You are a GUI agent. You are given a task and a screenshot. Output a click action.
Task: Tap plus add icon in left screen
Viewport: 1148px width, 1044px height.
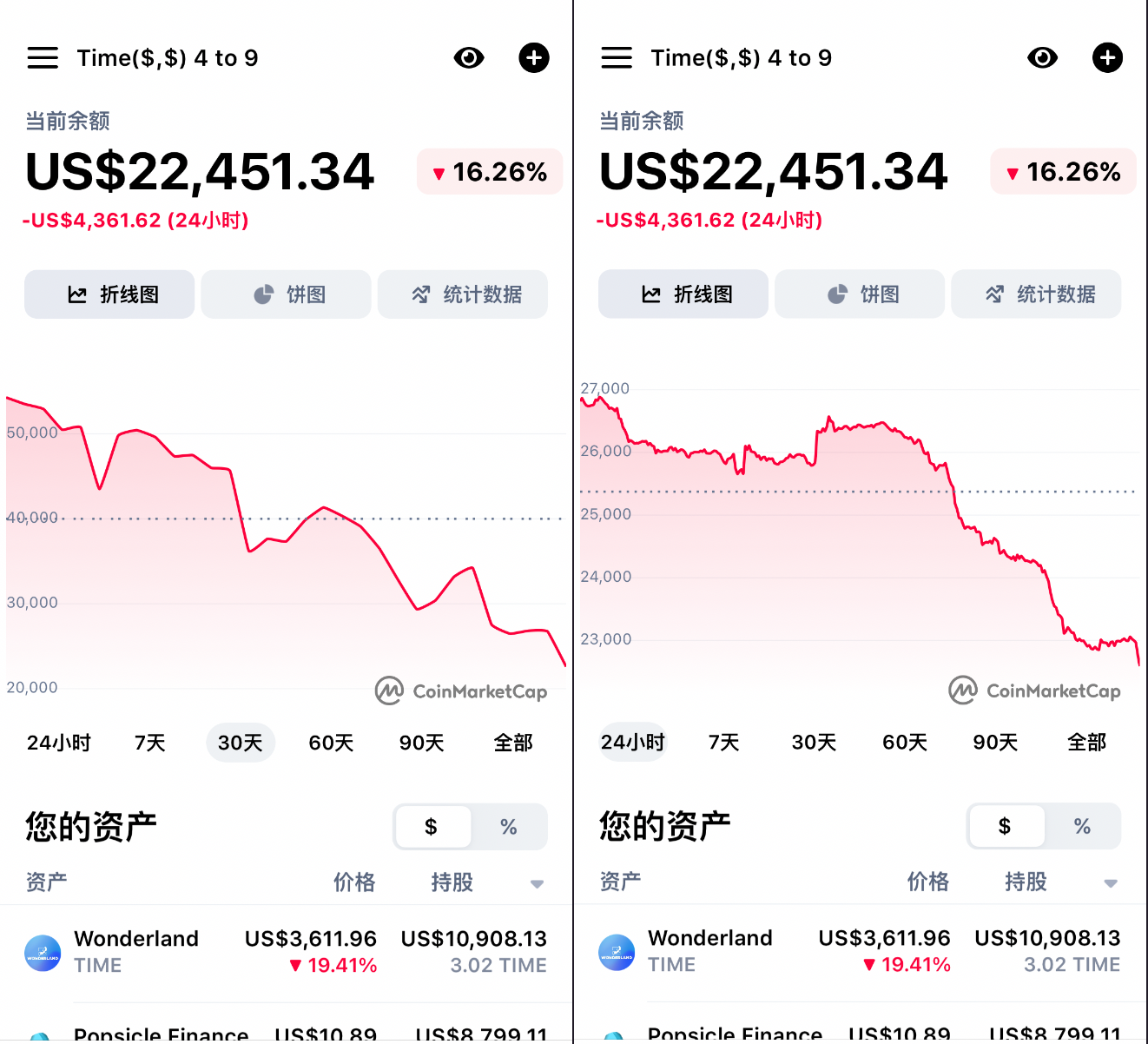[x=534, y=58]
